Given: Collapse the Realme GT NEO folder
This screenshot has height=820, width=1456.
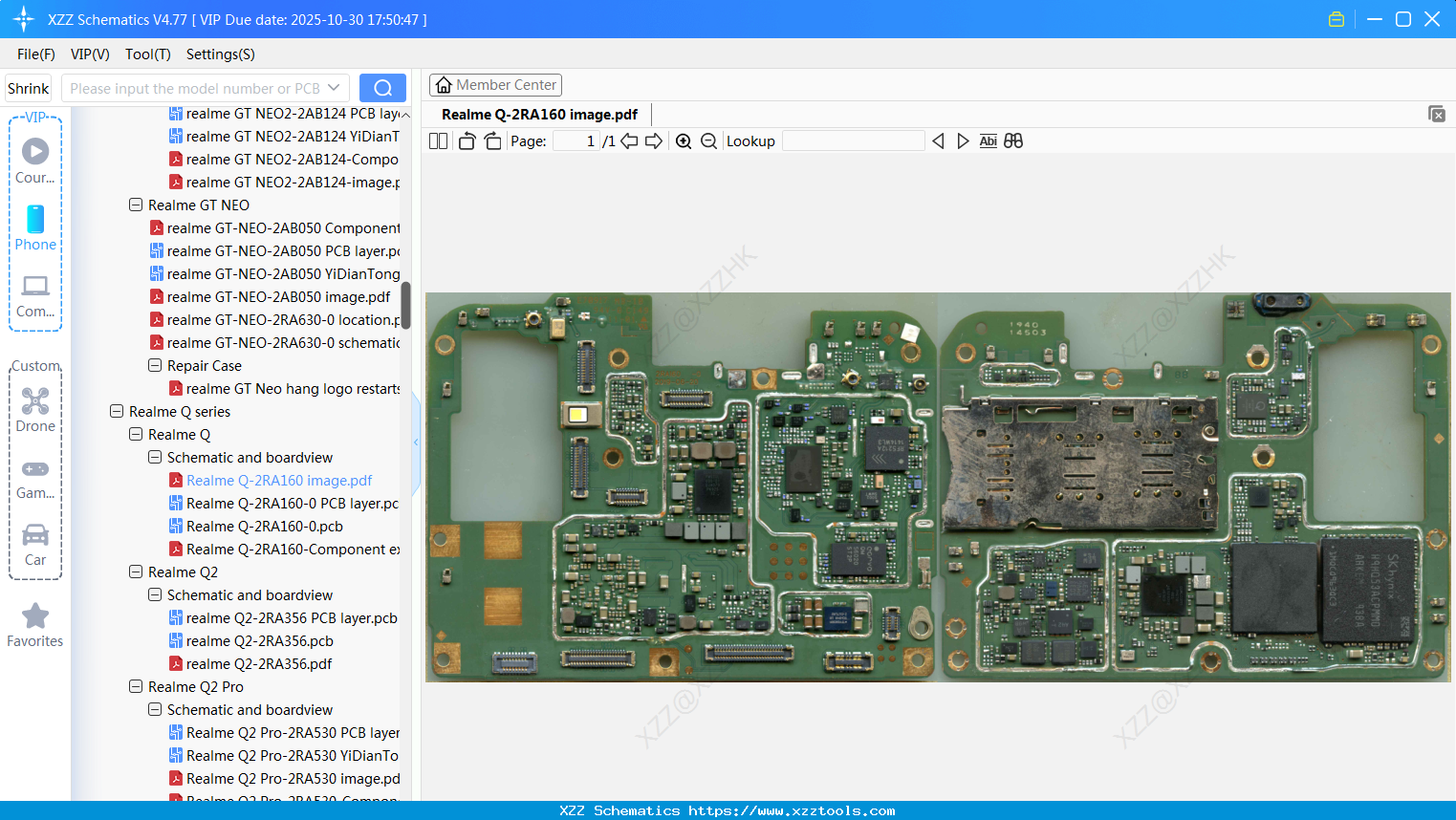Looking at the screenshot, I should point(136,205).
